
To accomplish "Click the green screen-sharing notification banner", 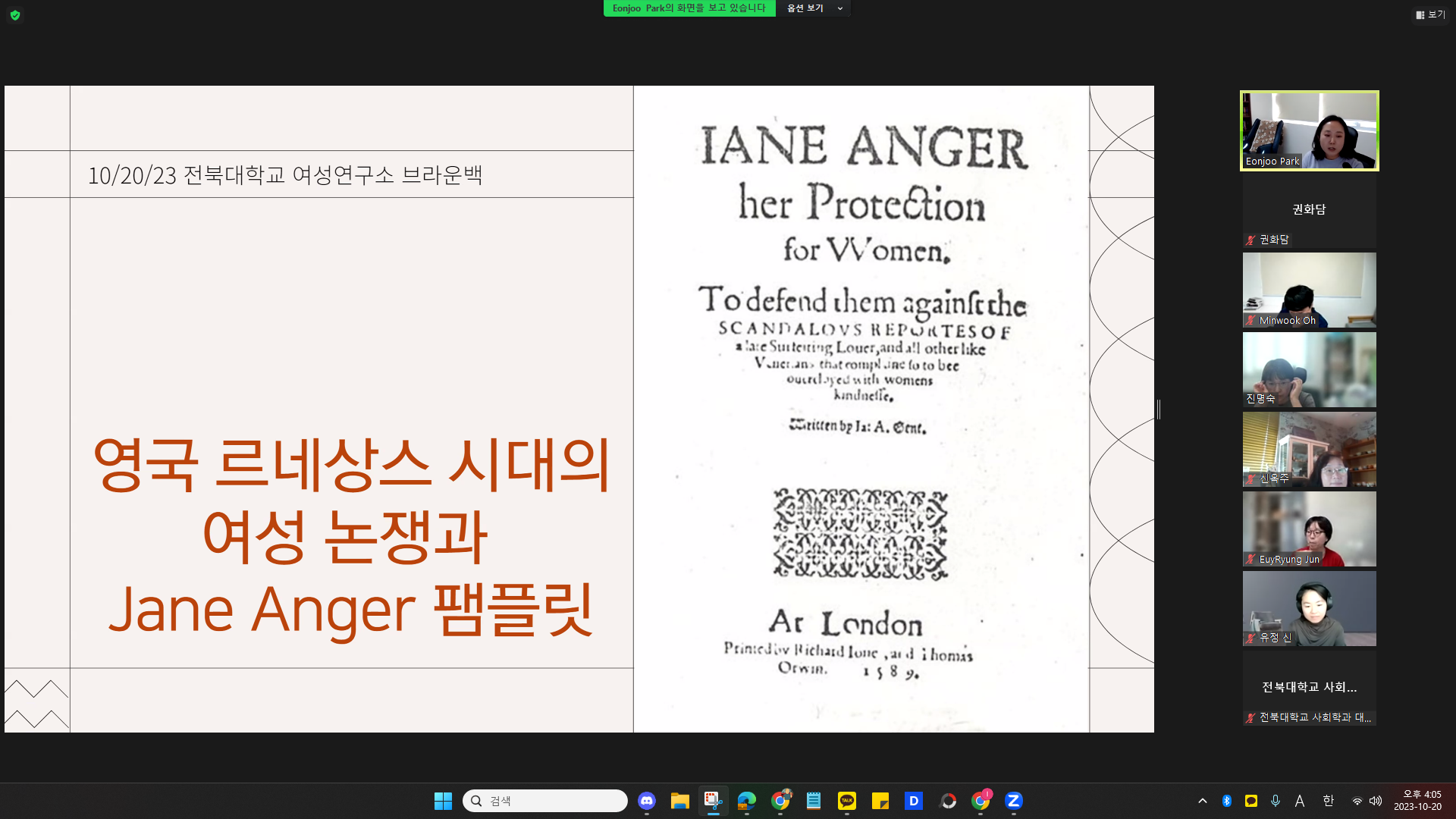I will [689, 8].
